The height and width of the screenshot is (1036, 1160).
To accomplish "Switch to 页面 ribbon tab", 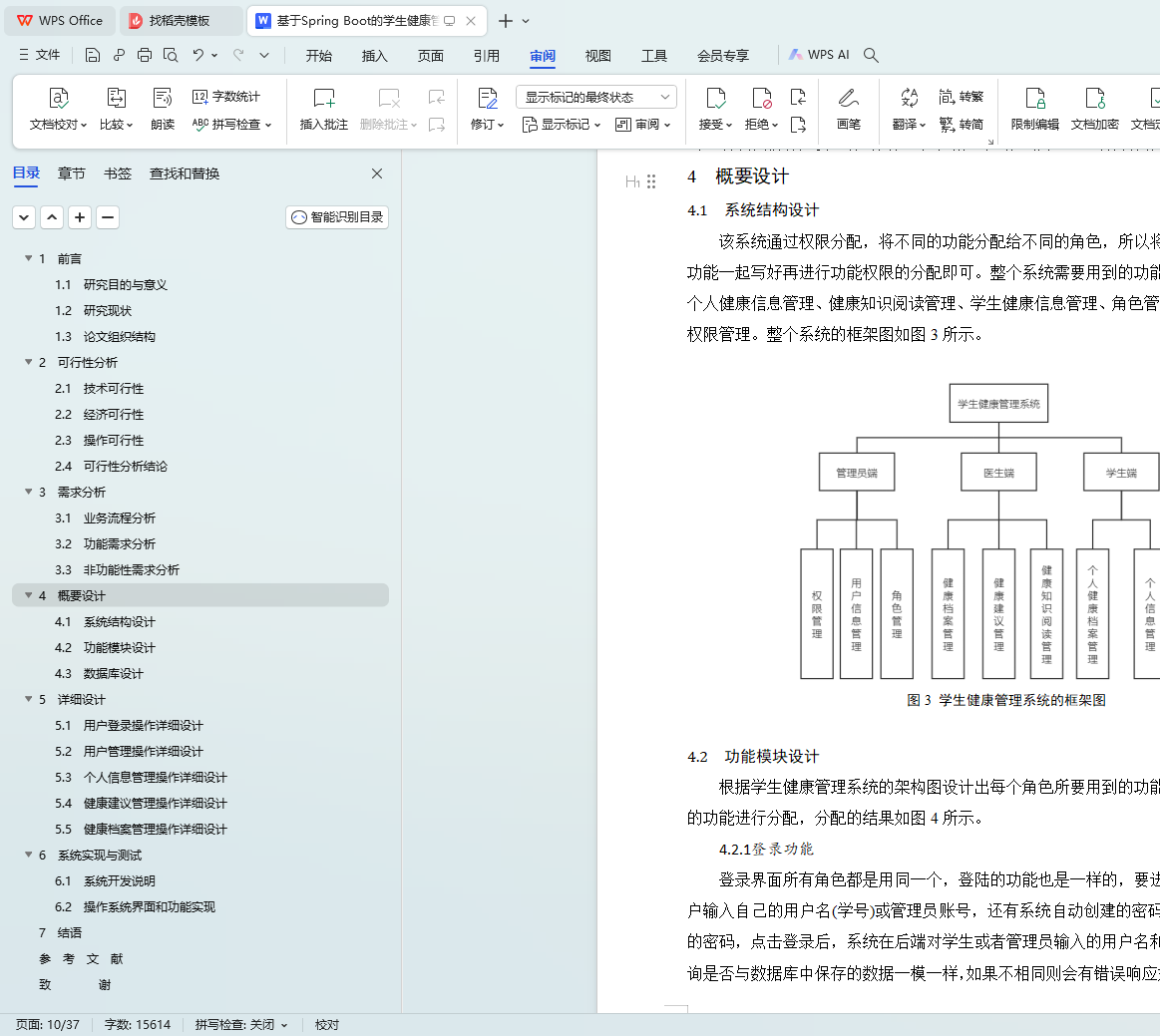I will coord(431,56).
